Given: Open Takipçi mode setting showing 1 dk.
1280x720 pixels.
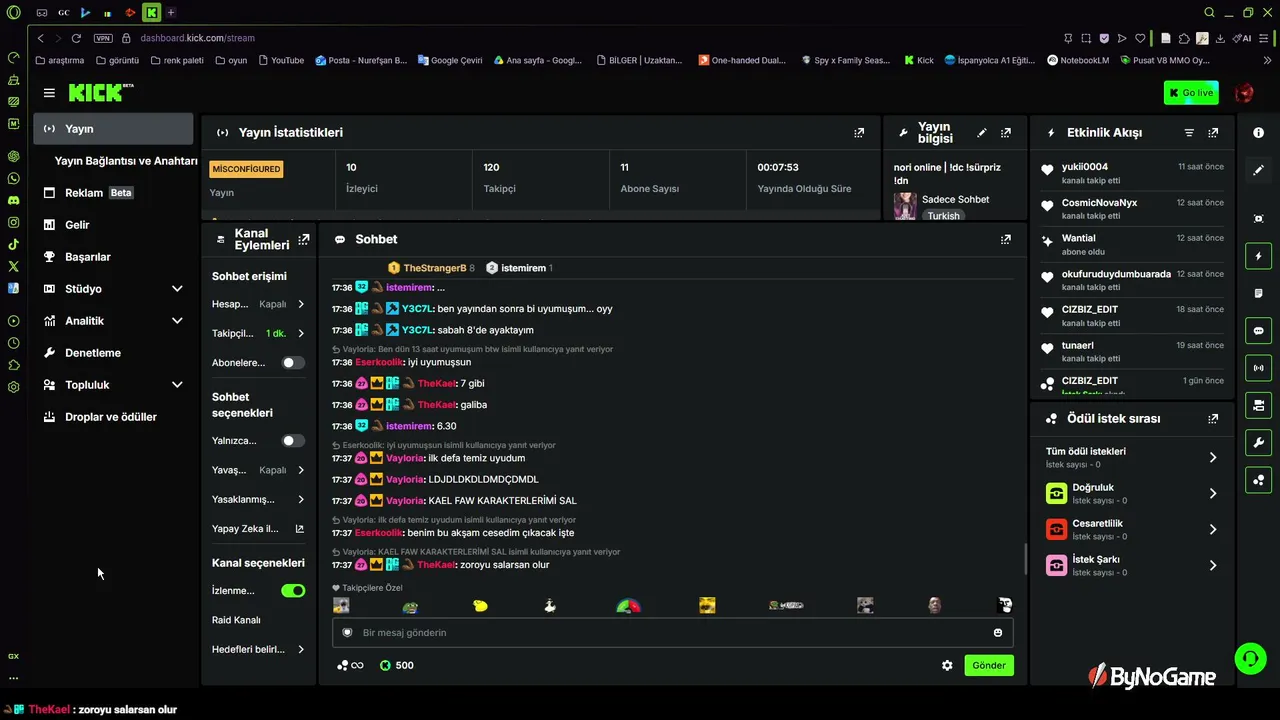Looking at the screenshot, I should [x=259, y=333].
